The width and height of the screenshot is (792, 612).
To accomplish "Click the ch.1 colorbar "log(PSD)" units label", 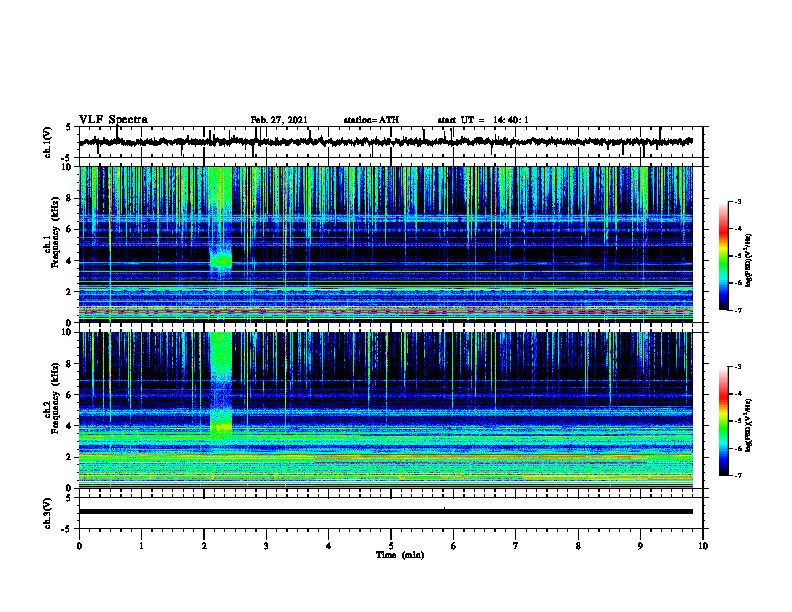I will [749, 261].
